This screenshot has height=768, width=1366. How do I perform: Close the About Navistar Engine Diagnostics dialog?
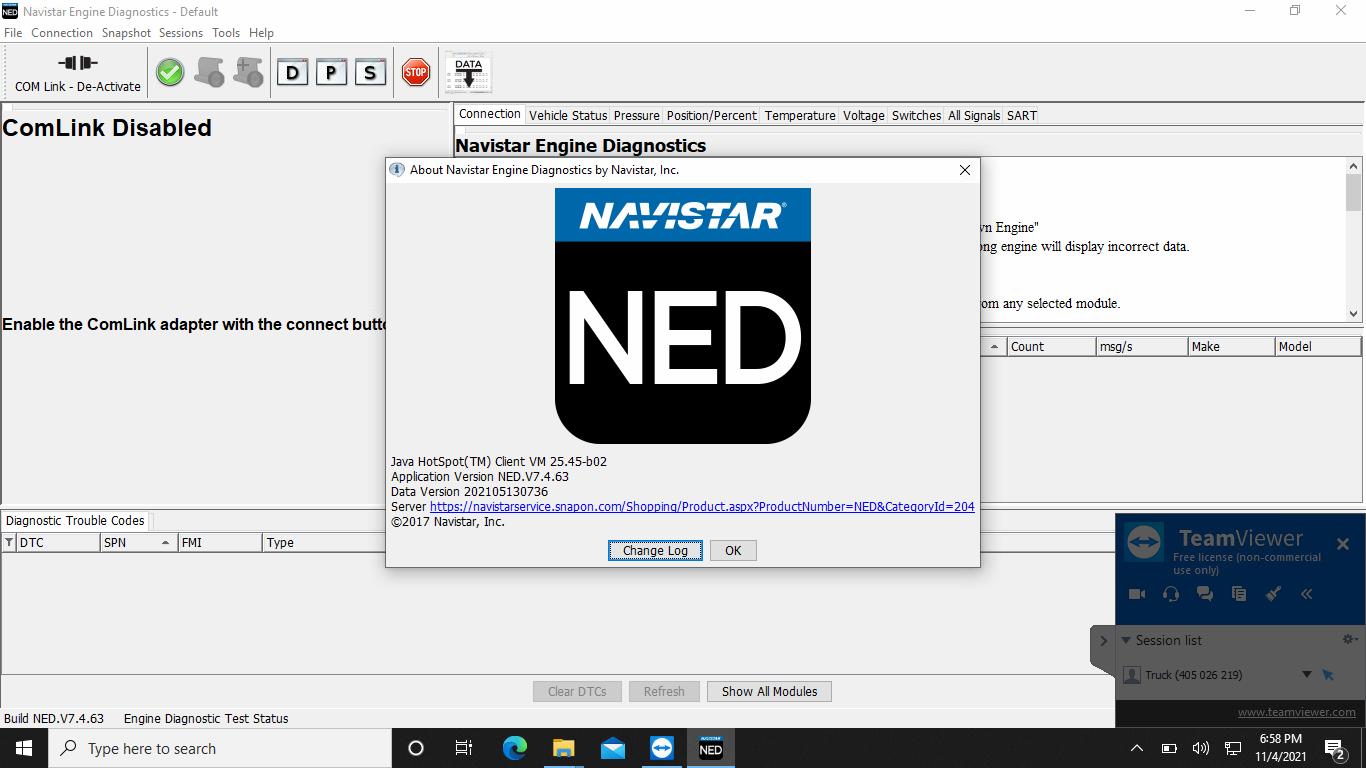click(x=965, y=170)
